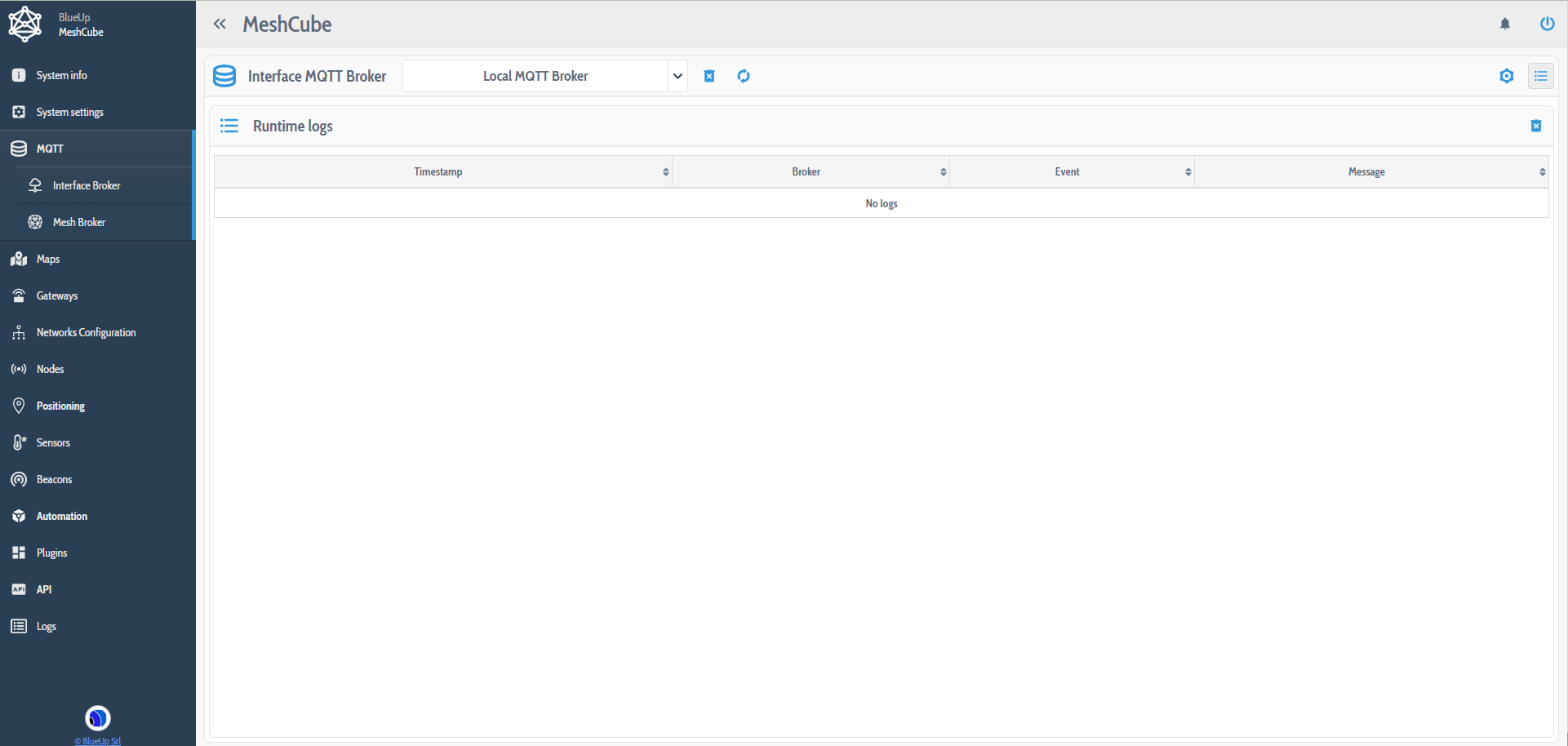This screenshot has width=1568, height=746.
Task: Clear the Runtime logs list
Action: (x=1536, y=126)
